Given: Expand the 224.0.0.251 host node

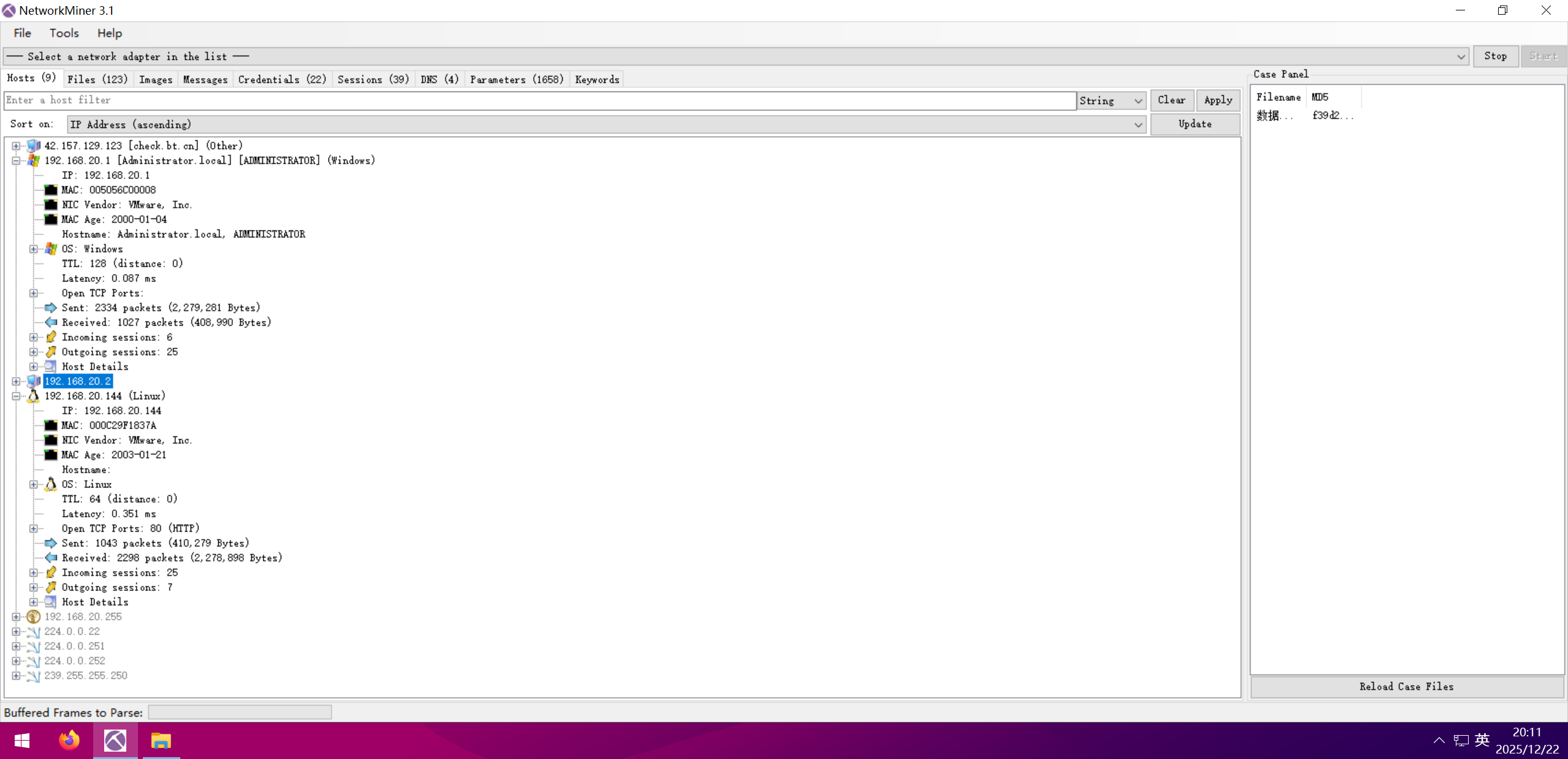Looking at the screenshot, I should coord(16,646).
